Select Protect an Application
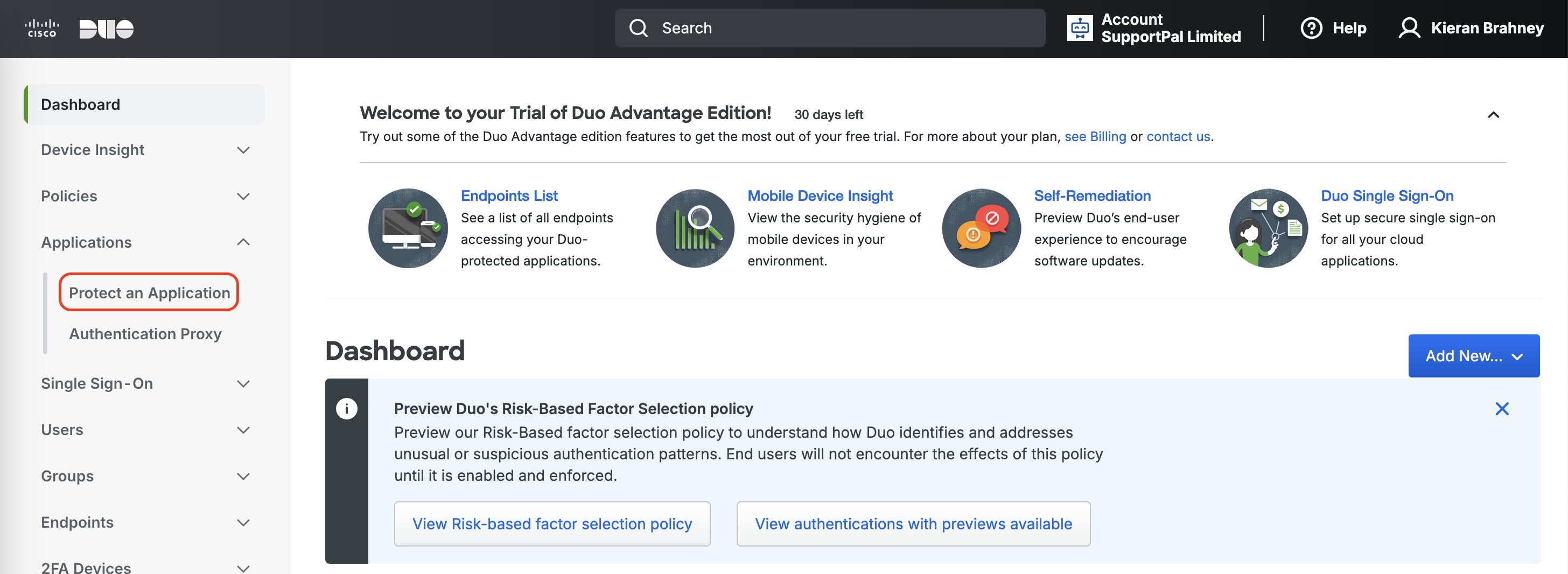 (x=149, y=293)
